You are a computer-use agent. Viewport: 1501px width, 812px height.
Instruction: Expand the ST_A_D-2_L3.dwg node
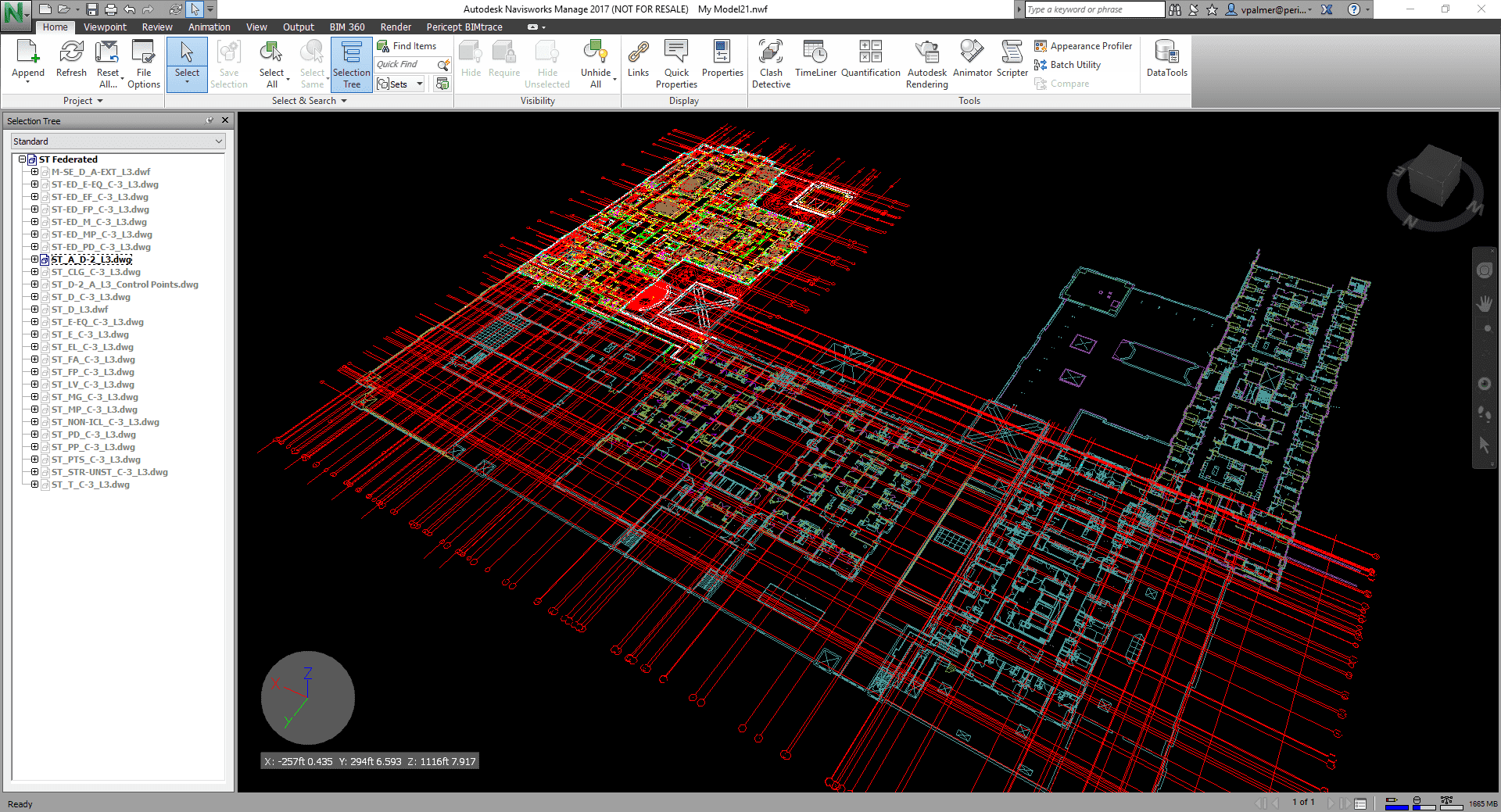tap(34, 259)
